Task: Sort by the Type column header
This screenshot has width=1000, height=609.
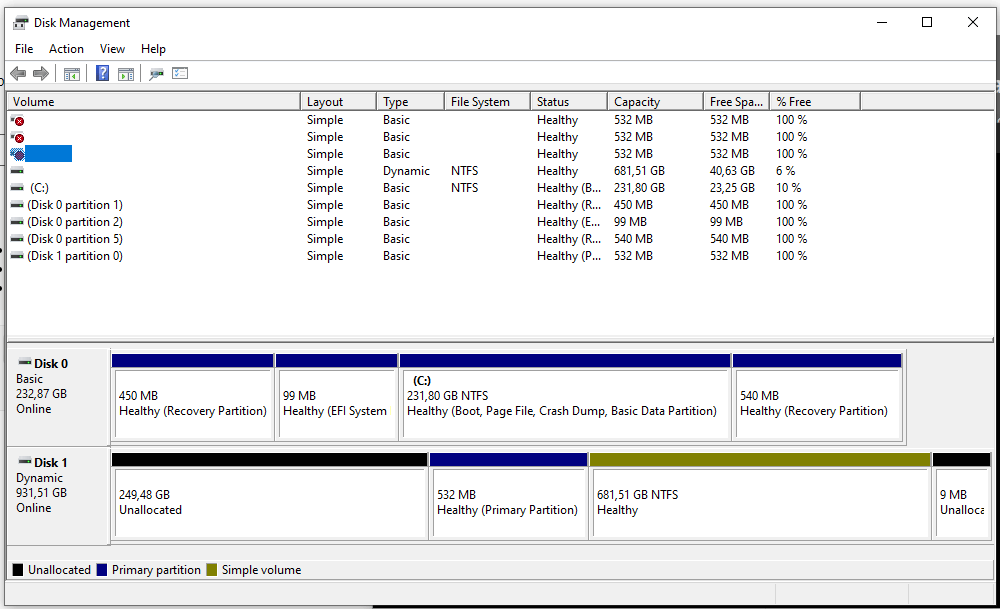Action: (410, 101)
